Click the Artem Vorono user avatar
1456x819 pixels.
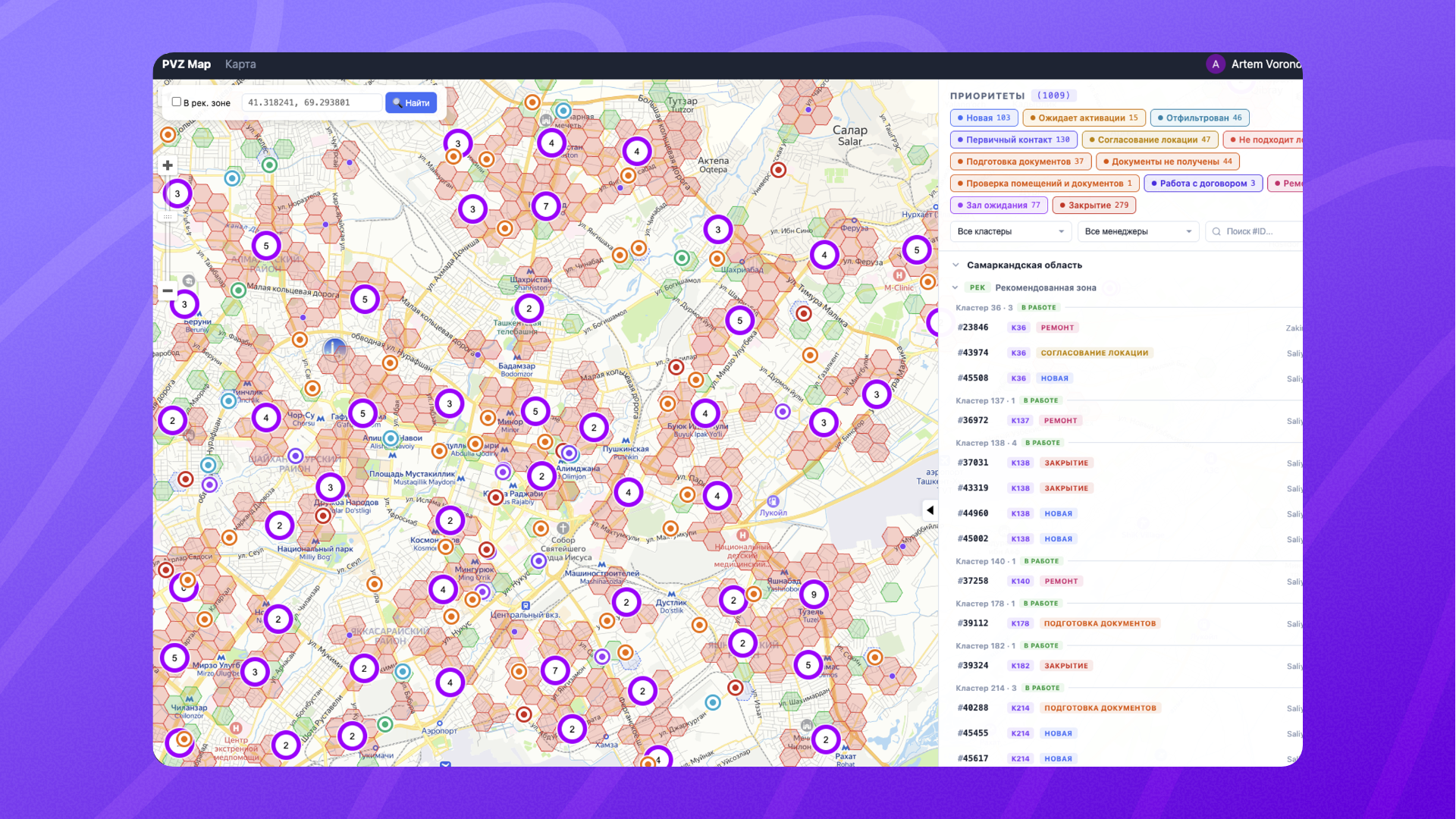pos(1216,64)
